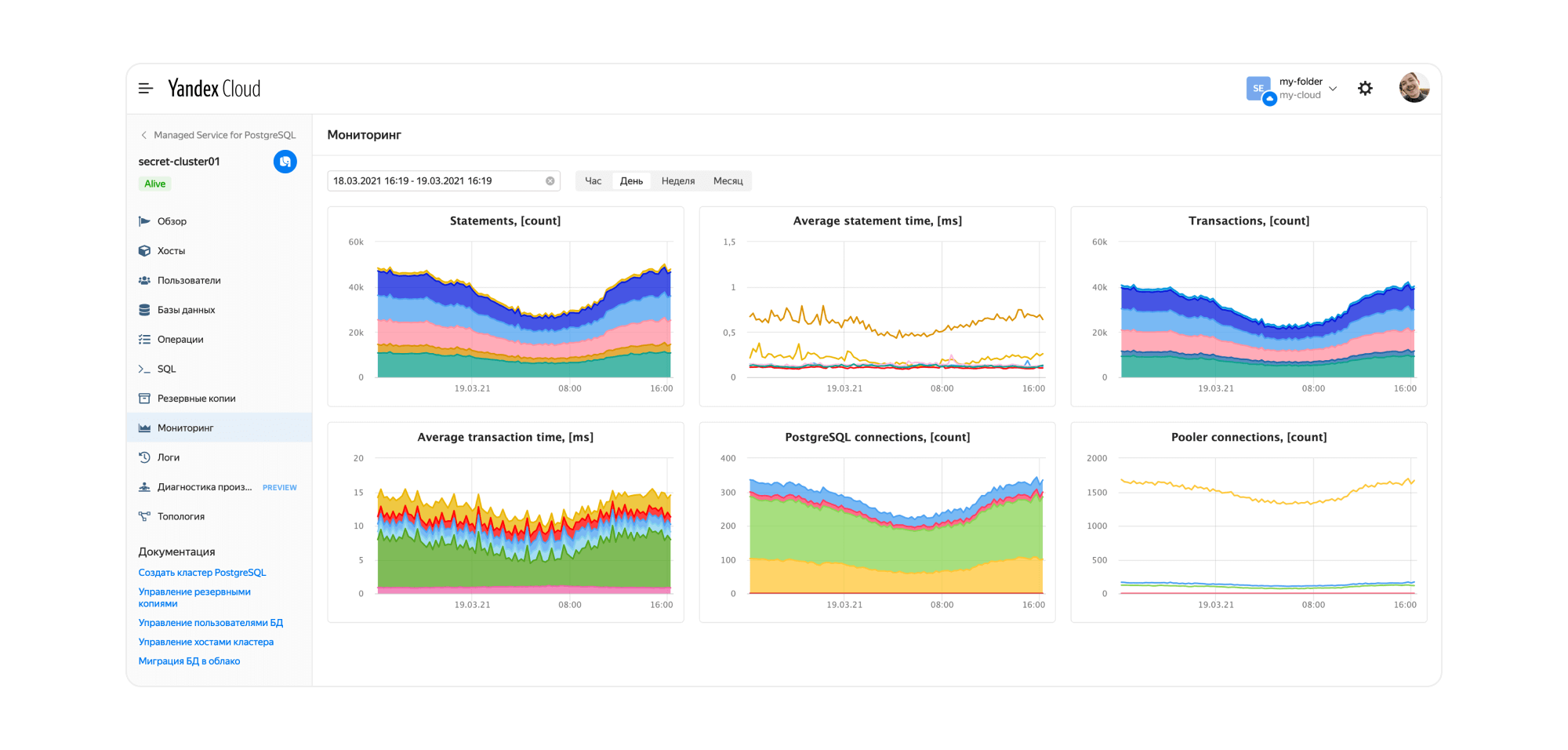
Task: Click the Мониторинг chart icon
Action: pyautogui.click(x=144, y=428)
